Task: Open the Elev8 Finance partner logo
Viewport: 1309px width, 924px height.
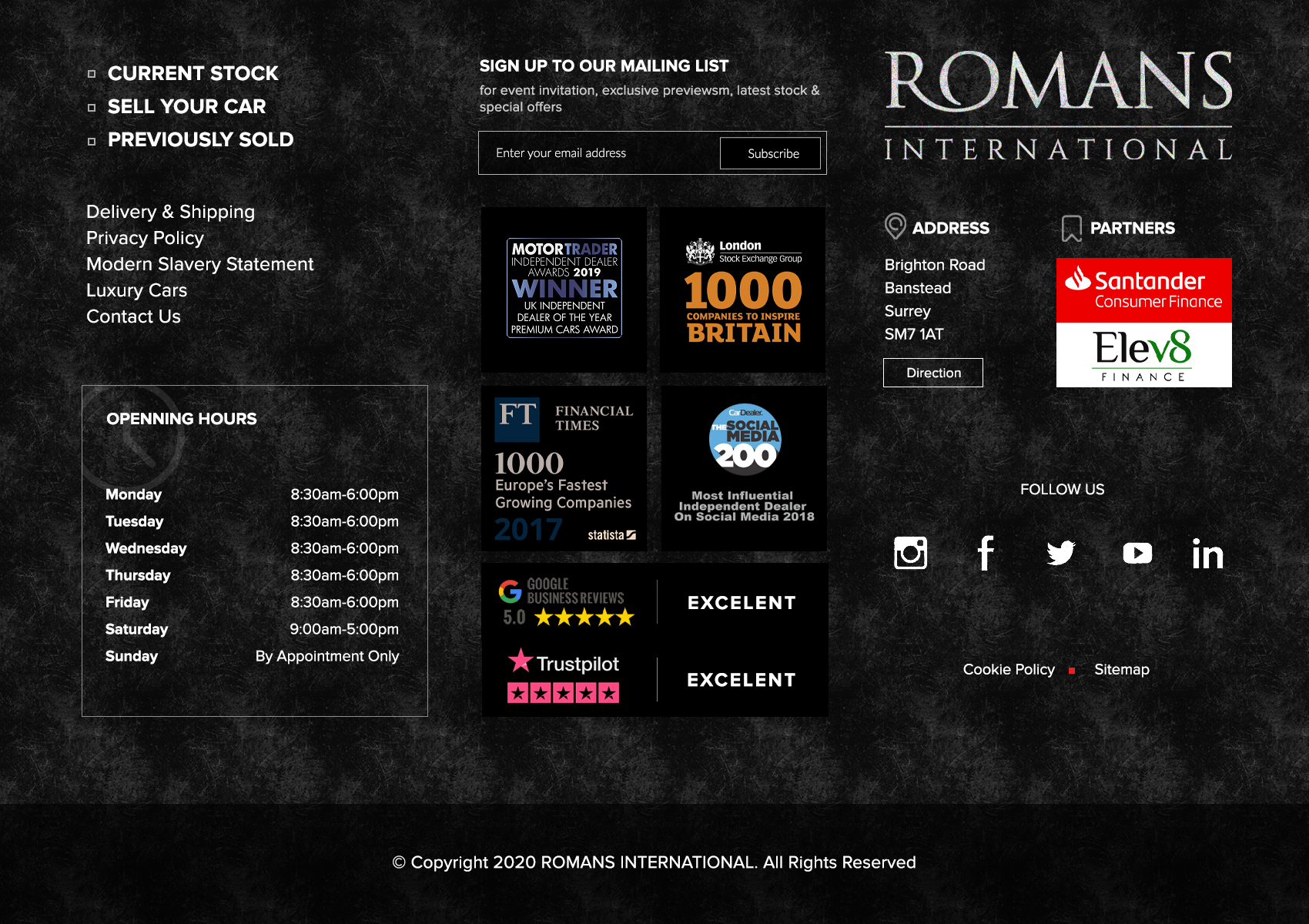Action: tap(1143, 353)
